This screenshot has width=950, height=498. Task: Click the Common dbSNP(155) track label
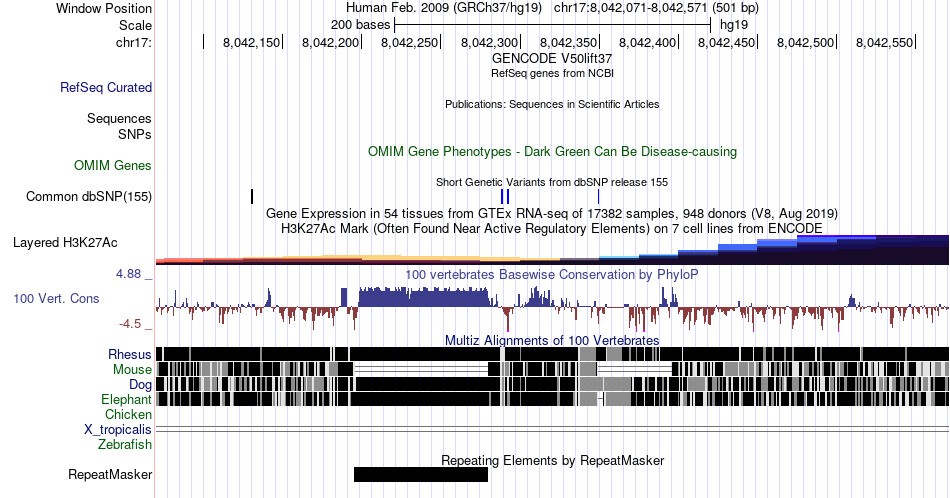point(89,196)
